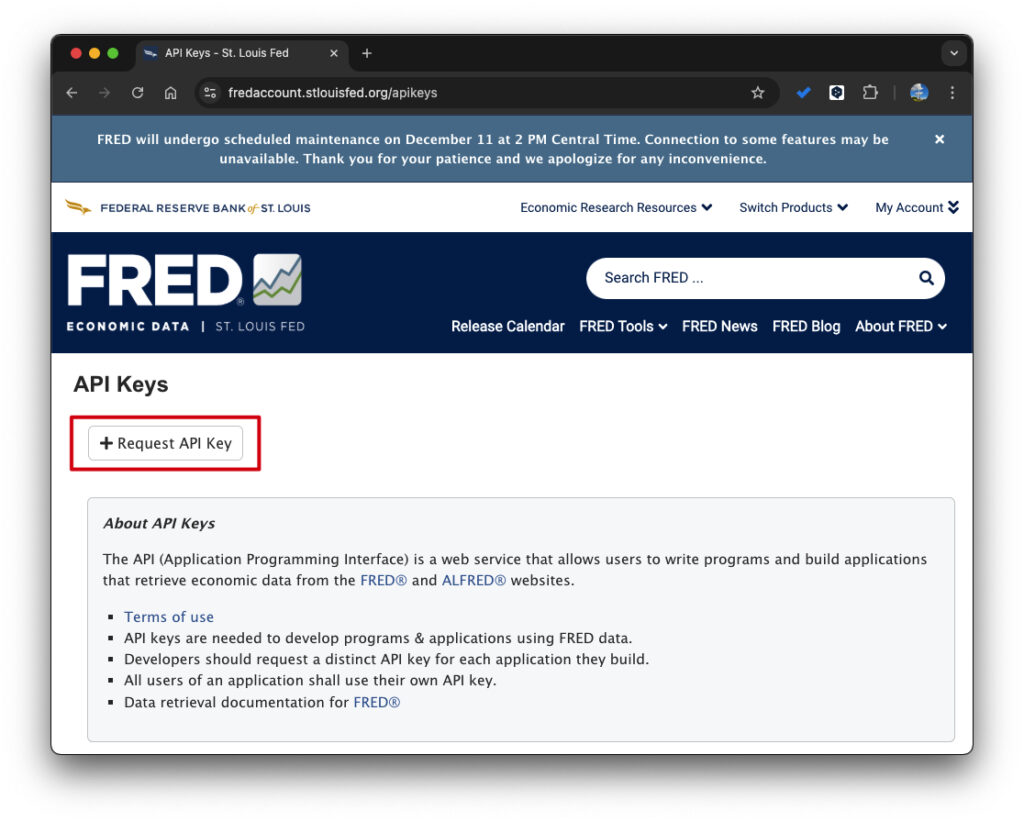Expand the FRED Tools menu
The width and height of the screenshot is (1024, 822).
click(623, 326)
